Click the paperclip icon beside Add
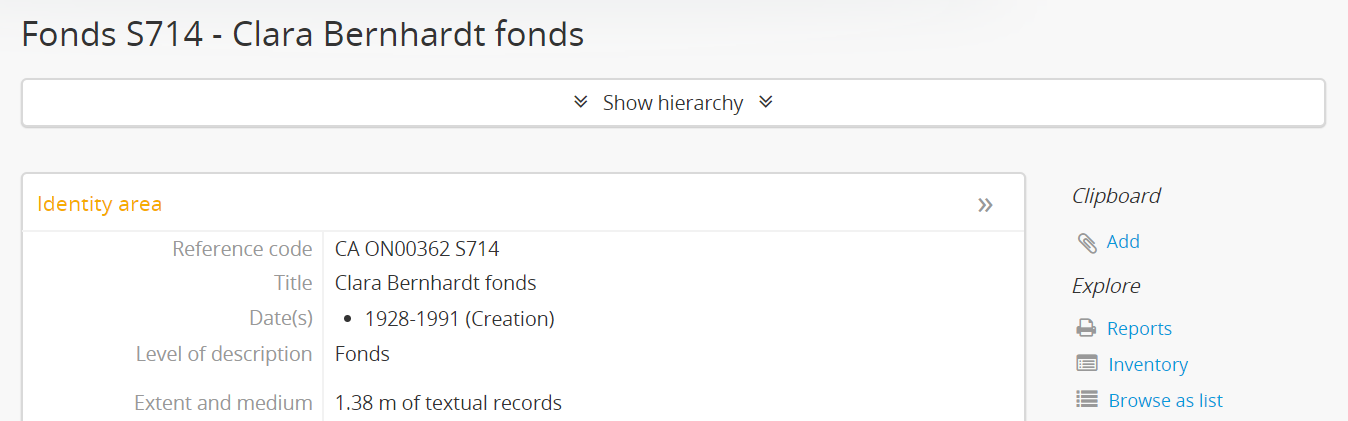This screenshot has width=1348, height=421. click(x=1087, y=242)
